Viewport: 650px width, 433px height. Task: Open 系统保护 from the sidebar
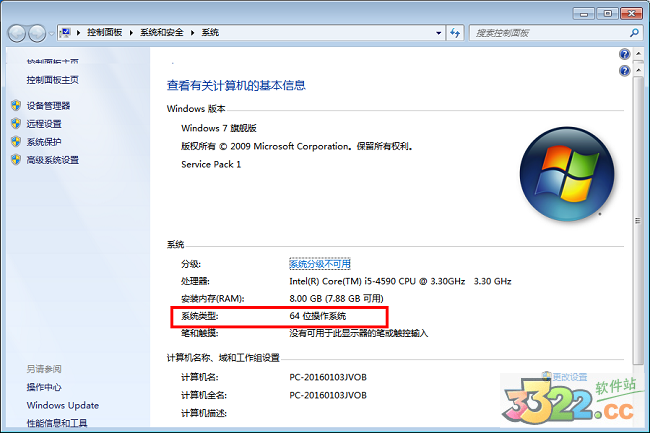click(44, 142)
